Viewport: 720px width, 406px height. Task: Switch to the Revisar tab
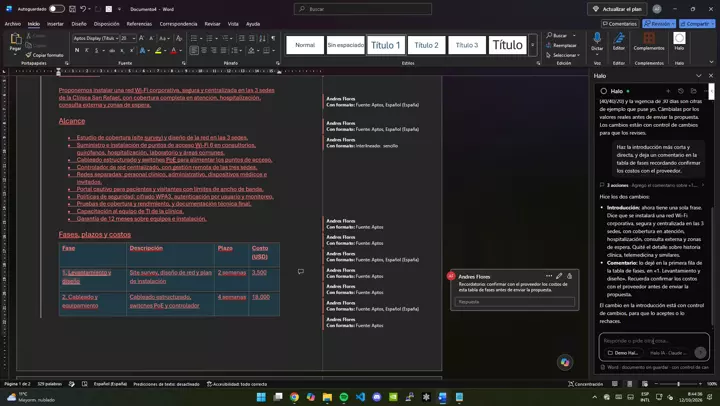(212, 24)
